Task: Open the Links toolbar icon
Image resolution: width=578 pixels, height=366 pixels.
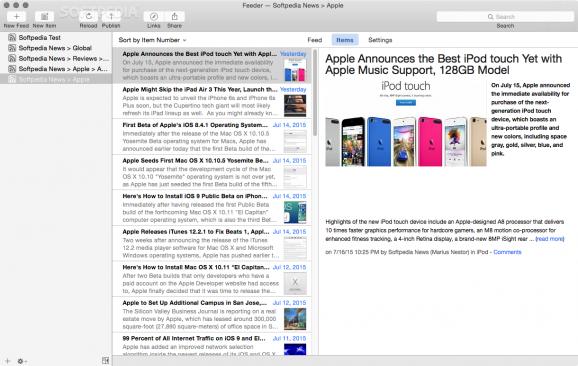Action: [154, 17]
